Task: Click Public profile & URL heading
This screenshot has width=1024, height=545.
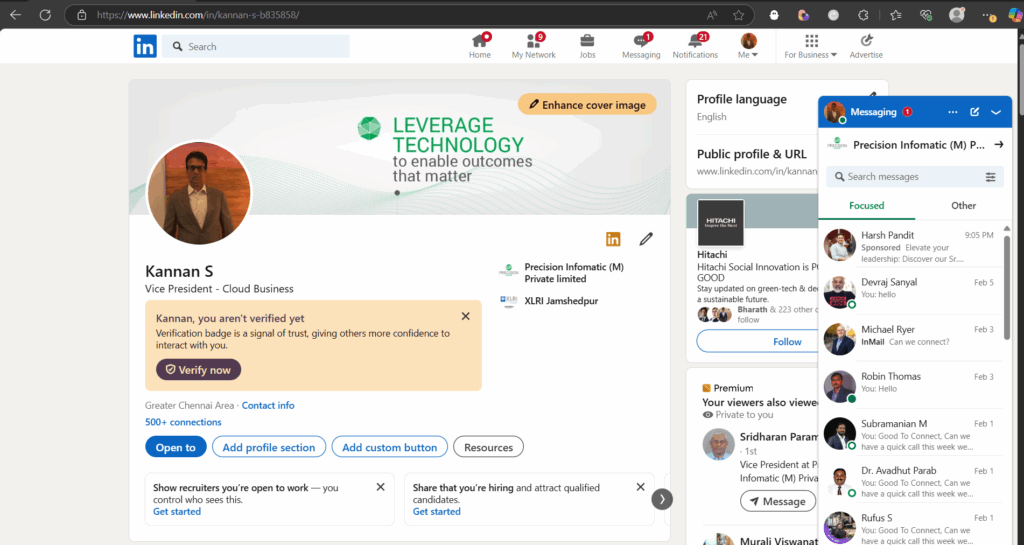Action: point(752,154)
